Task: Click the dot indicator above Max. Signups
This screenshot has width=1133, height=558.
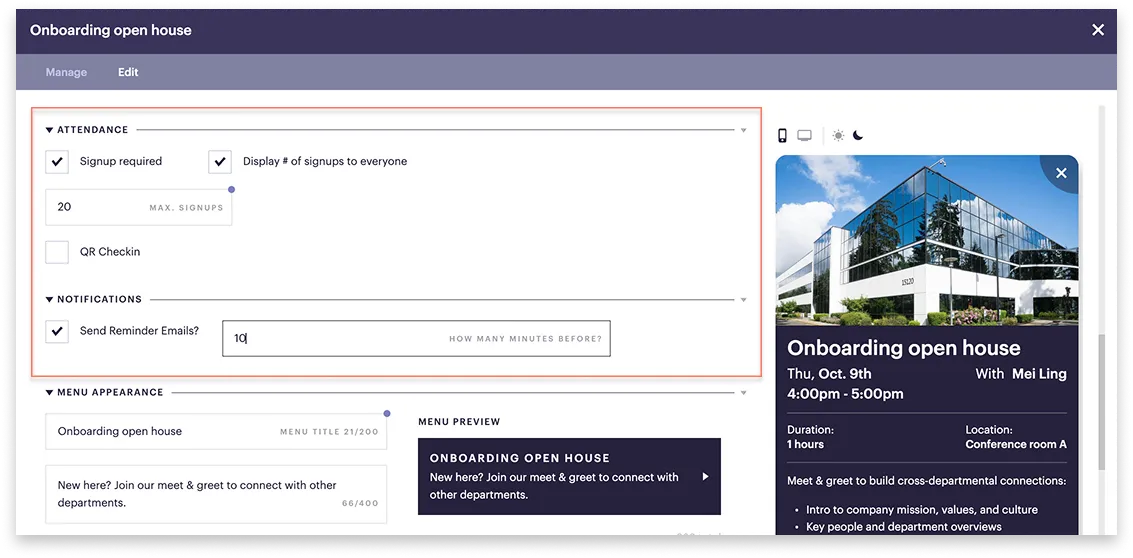Action: point(231,189)
